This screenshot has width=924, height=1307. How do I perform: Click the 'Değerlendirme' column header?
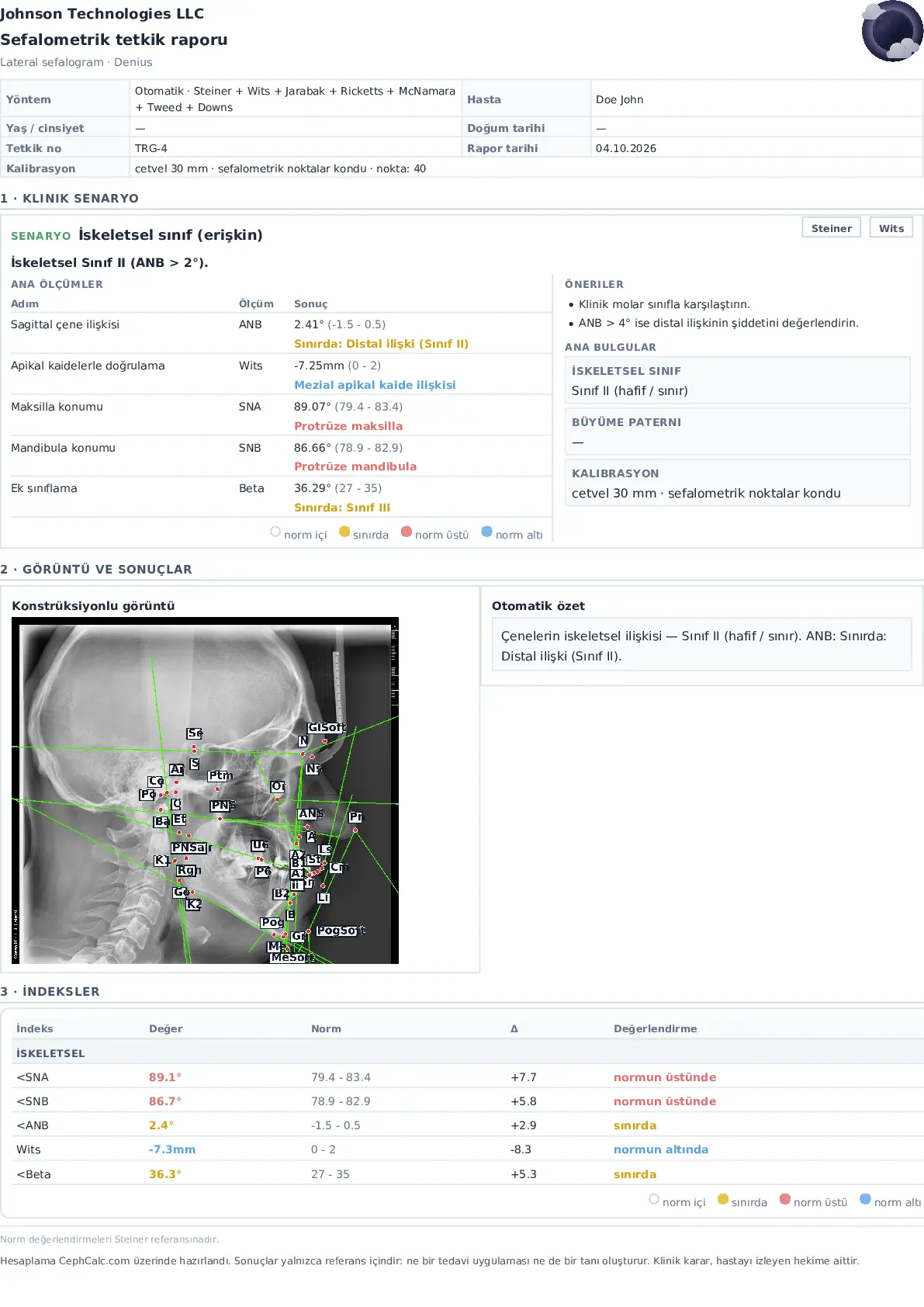656,1028
